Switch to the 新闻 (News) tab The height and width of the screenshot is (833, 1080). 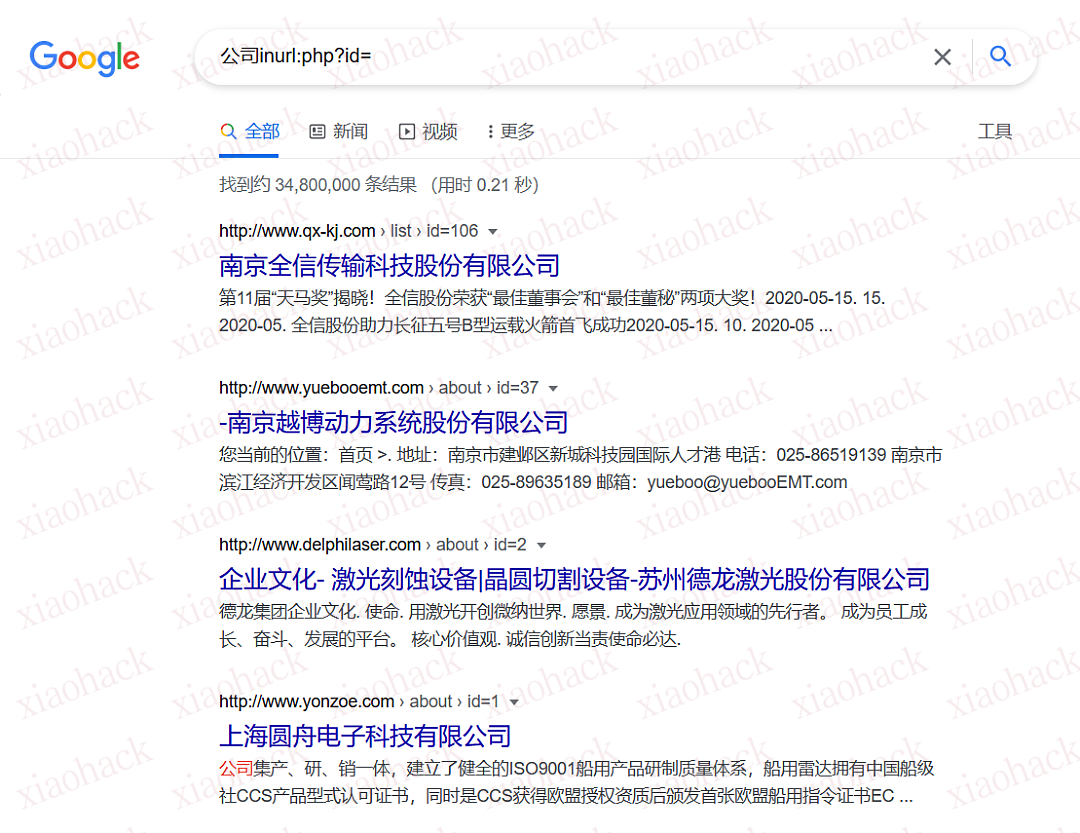[338, 132]
